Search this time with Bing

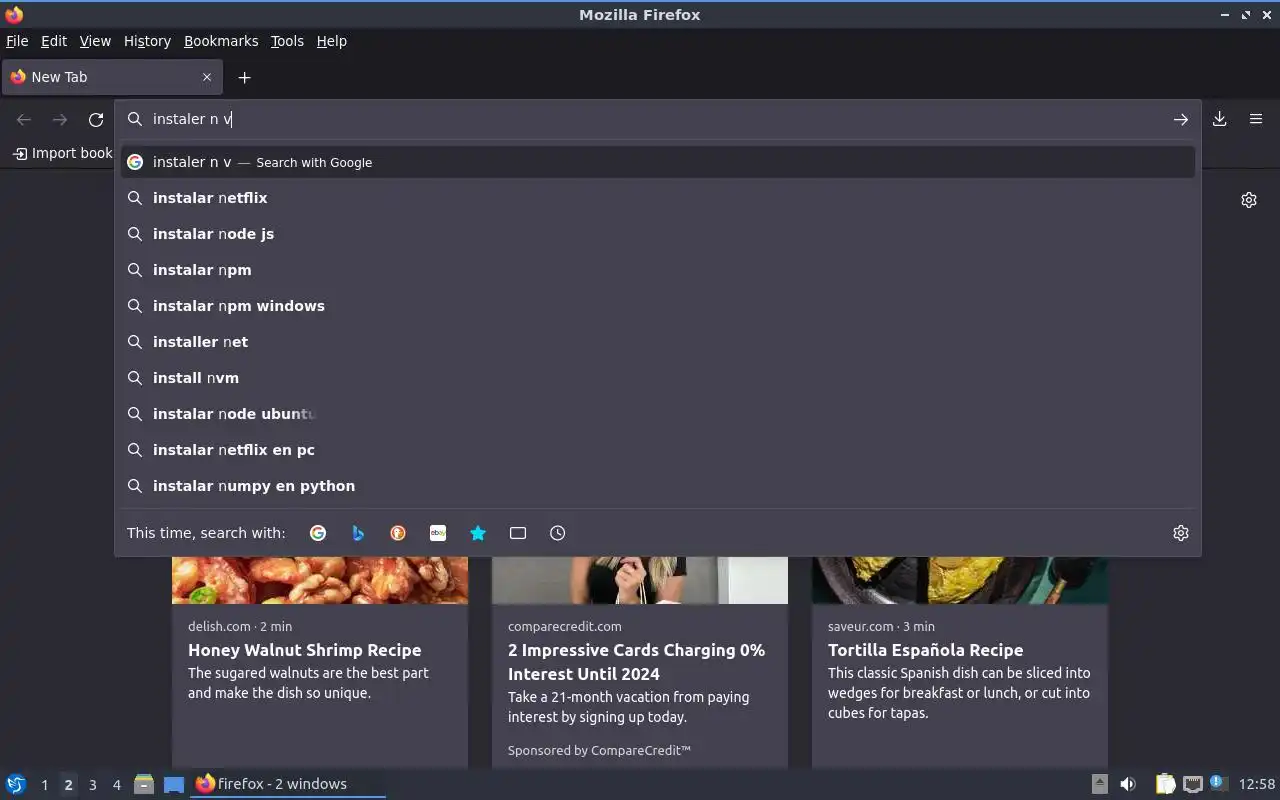pos(358,533)
